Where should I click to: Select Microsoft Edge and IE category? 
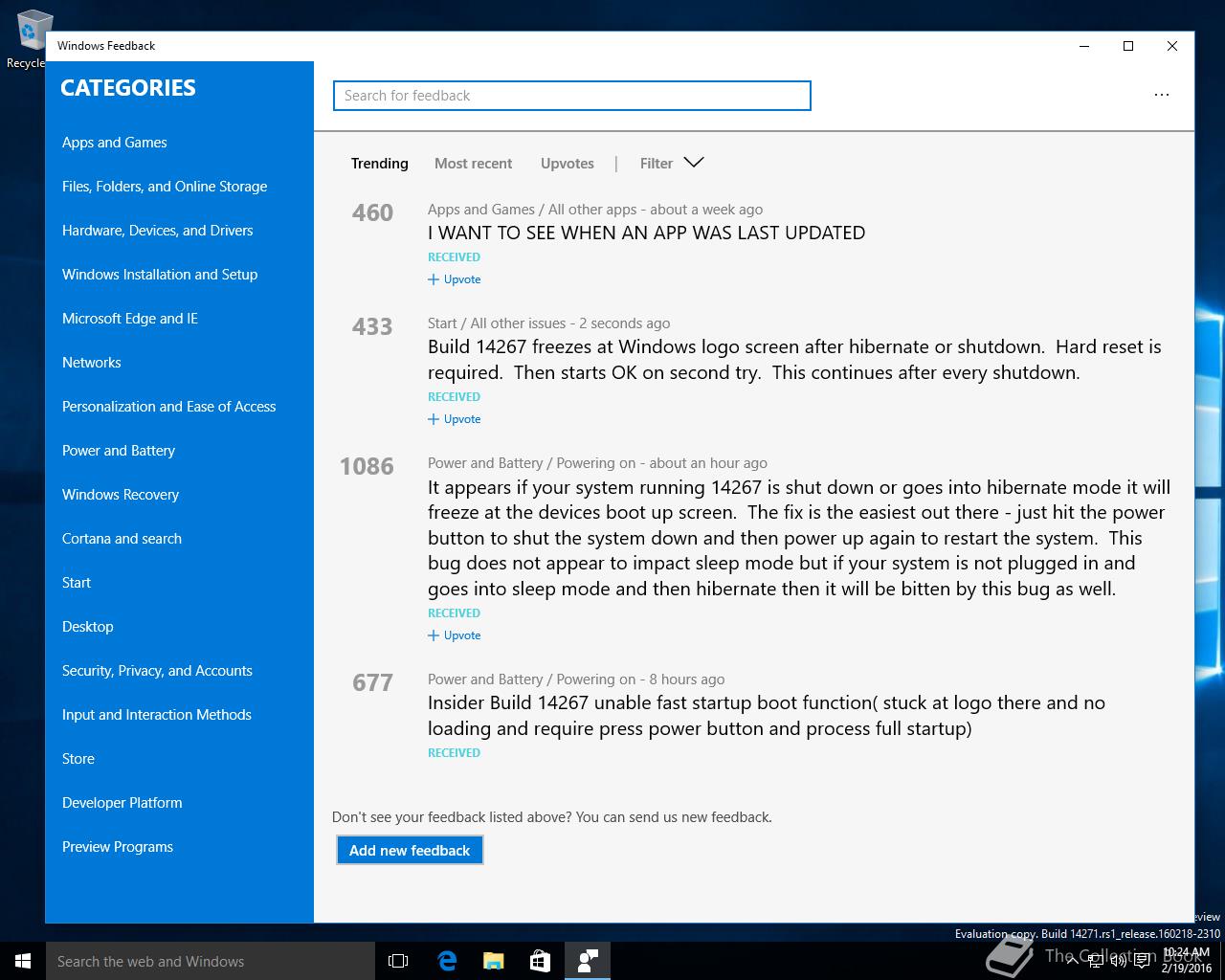(x=130, y=319)
